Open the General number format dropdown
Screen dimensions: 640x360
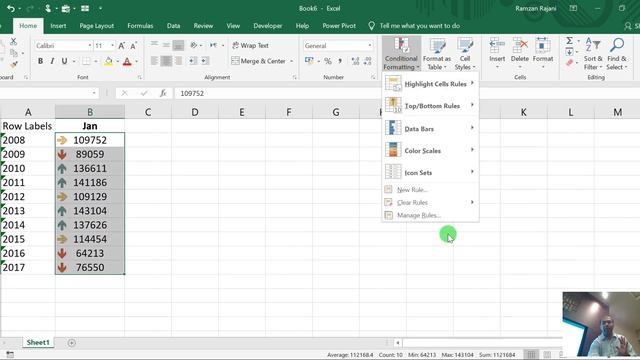370,46
